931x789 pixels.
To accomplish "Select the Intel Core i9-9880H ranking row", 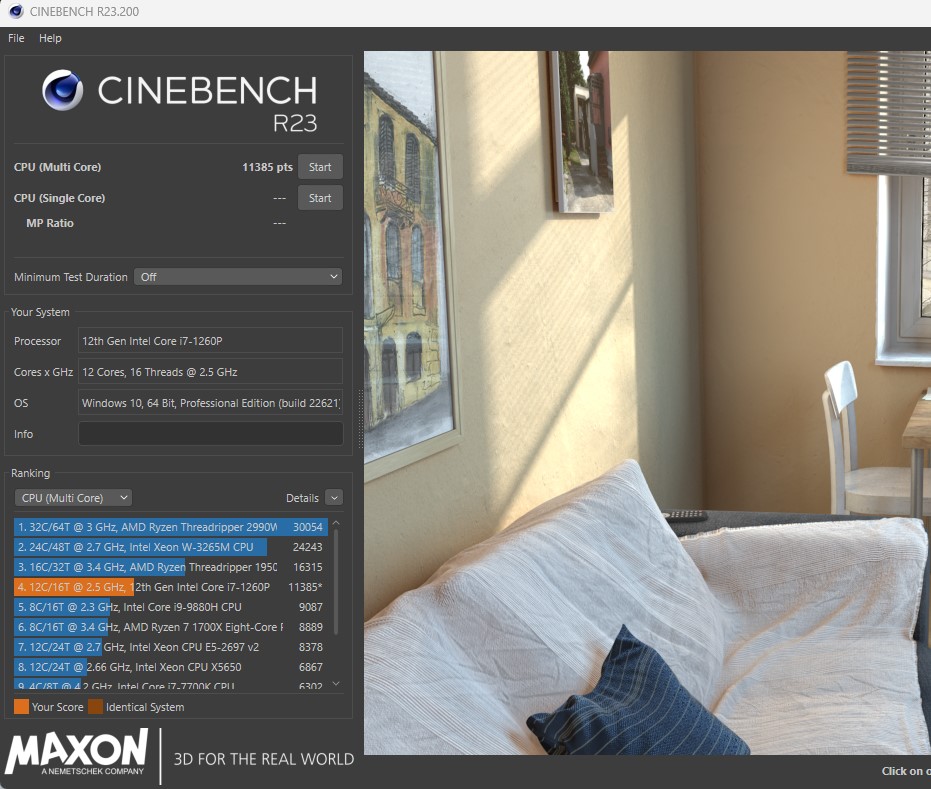I will 170,607.
